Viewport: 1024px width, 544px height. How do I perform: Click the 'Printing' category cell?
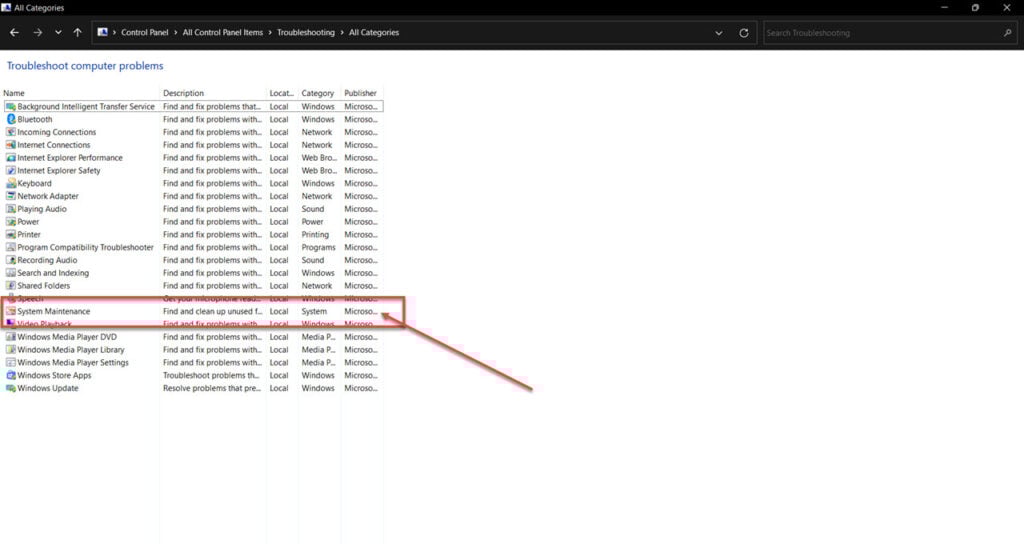pos(315,234)
